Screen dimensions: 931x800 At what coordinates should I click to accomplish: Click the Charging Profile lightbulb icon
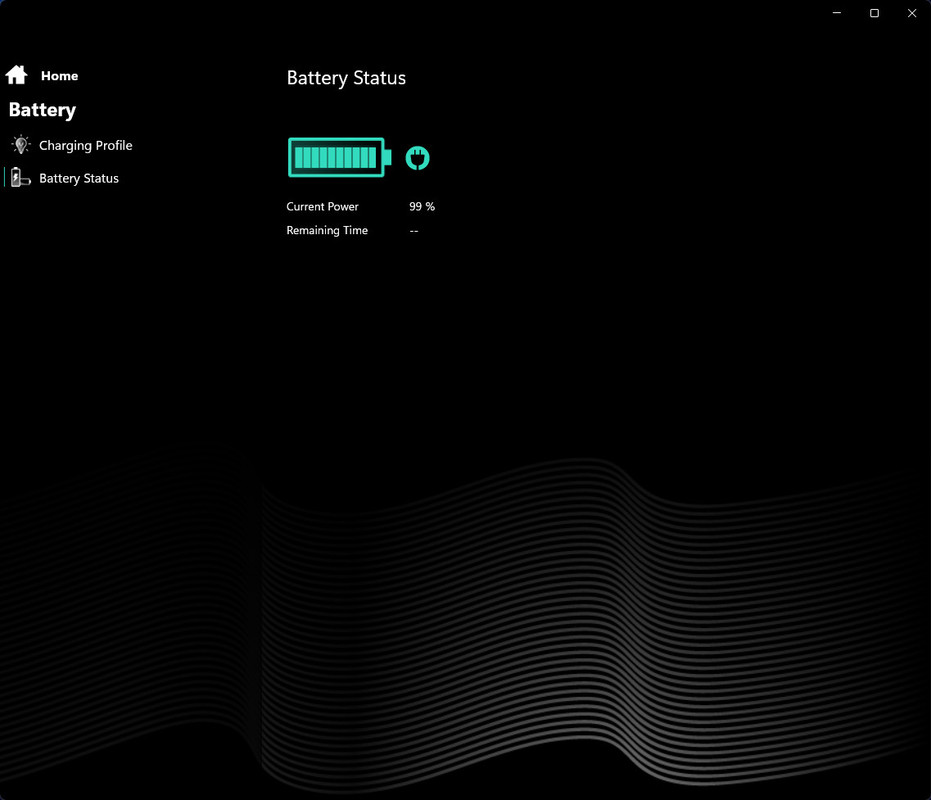pyautogui.click(x=21, y=145)
